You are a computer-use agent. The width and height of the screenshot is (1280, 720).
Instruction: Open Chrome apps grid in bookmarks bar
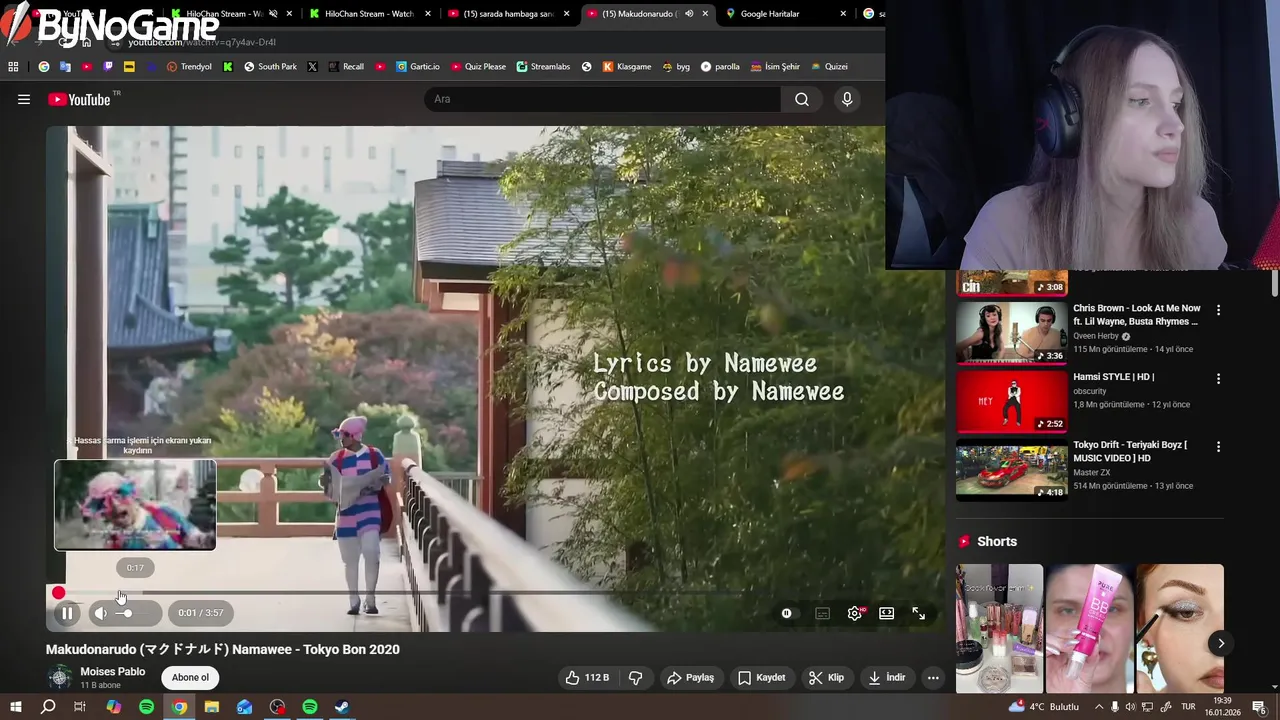pos(13,67)
